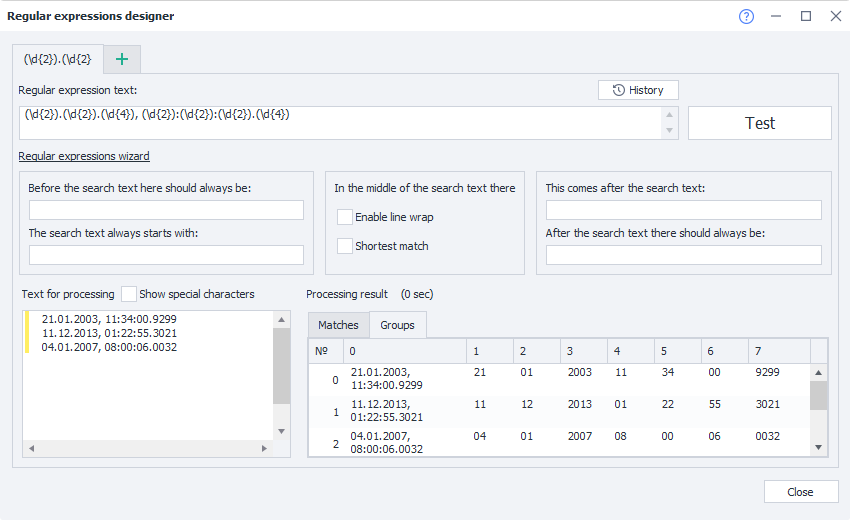Toggle the Shortest match checkbox
This screenshot has width=850, height=520.
click(345, 246)
